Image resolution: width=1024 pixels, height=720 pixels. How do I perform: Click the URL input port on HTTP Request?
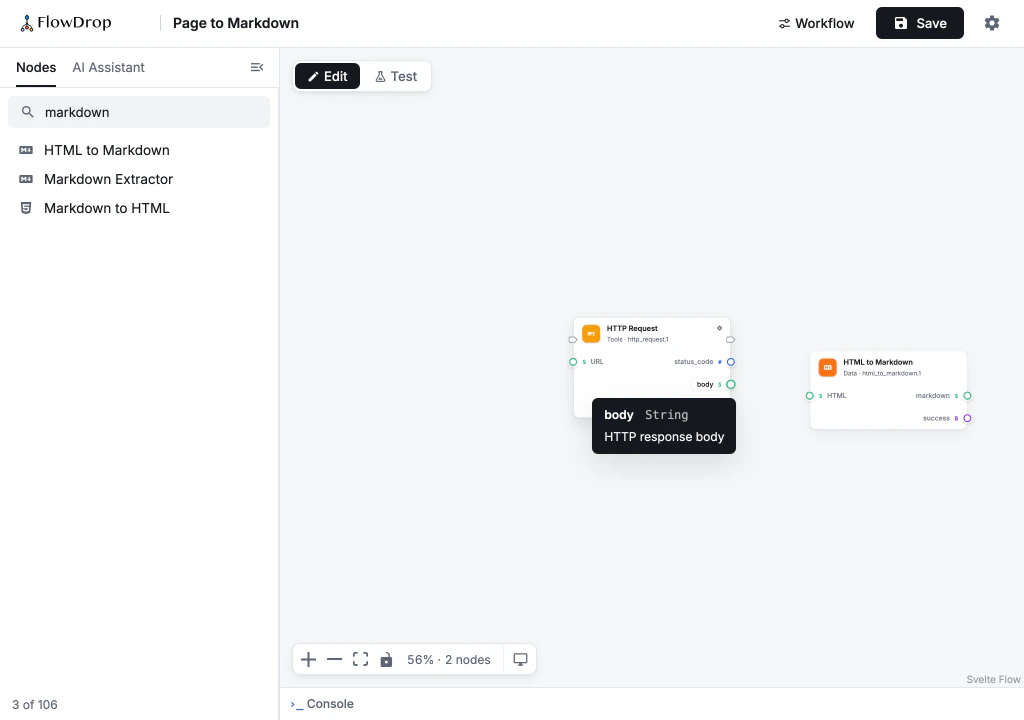pyautogui.click(x=573, y=362)
